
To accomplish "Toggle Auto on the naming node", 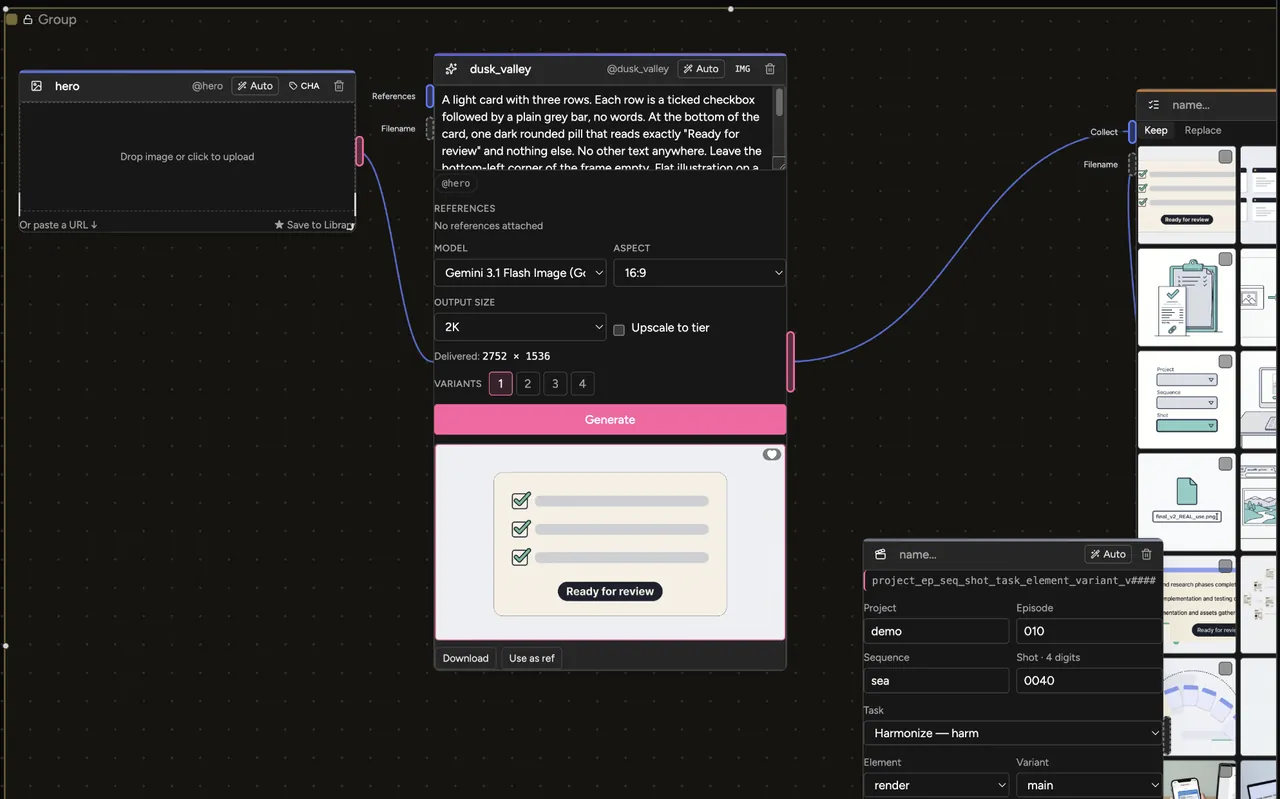I will pyautogui.click(x=1108, y=554).
